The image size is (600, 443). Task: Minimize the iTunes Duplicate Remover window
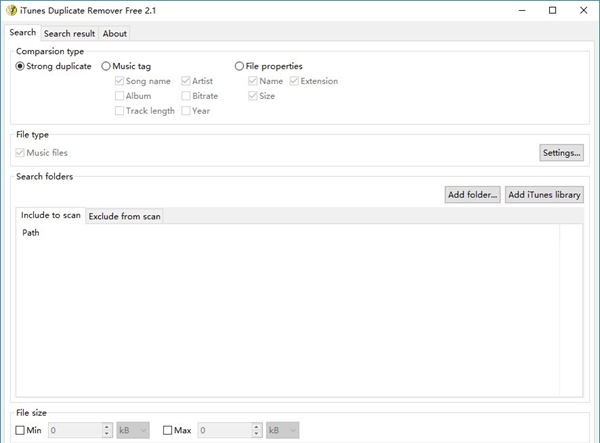pyautogui.click(x=522, y=10)
